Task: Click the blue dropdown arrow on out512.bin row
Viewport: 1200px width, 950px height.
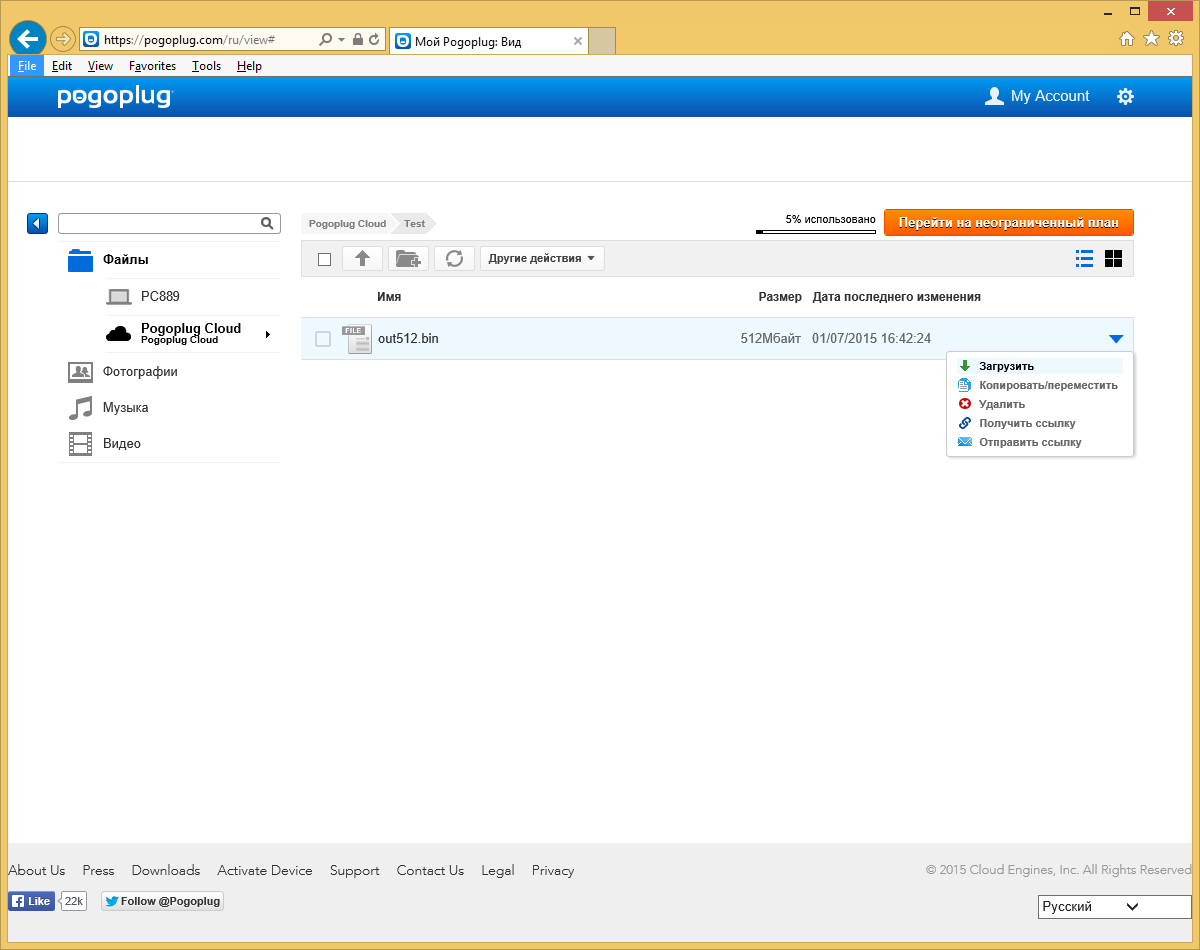Action: tap(1116, 339)
